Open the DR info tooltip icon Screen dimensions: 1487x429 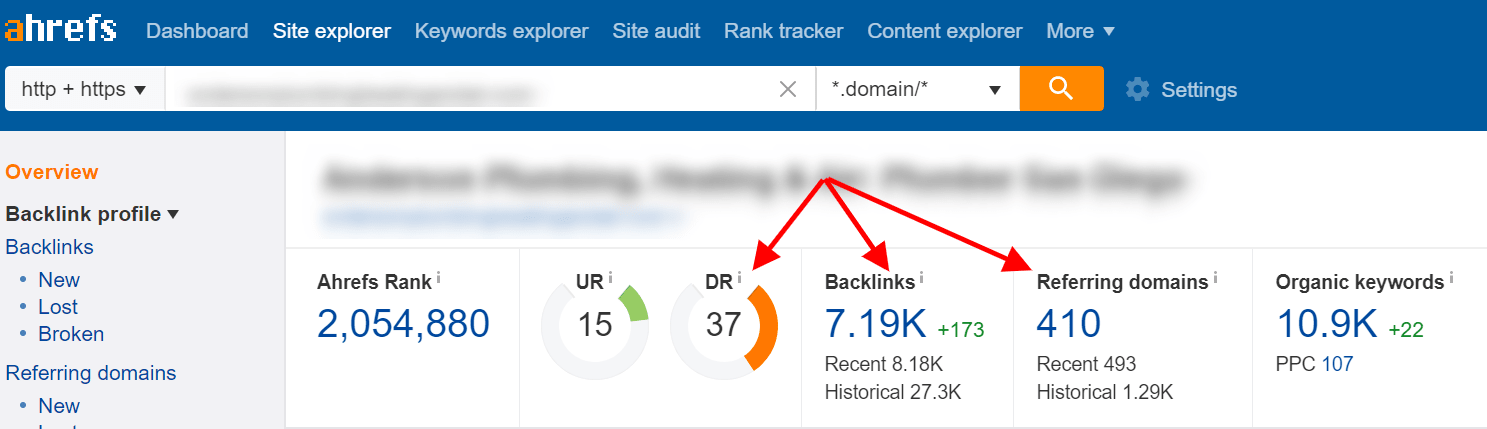pos(740,278)
